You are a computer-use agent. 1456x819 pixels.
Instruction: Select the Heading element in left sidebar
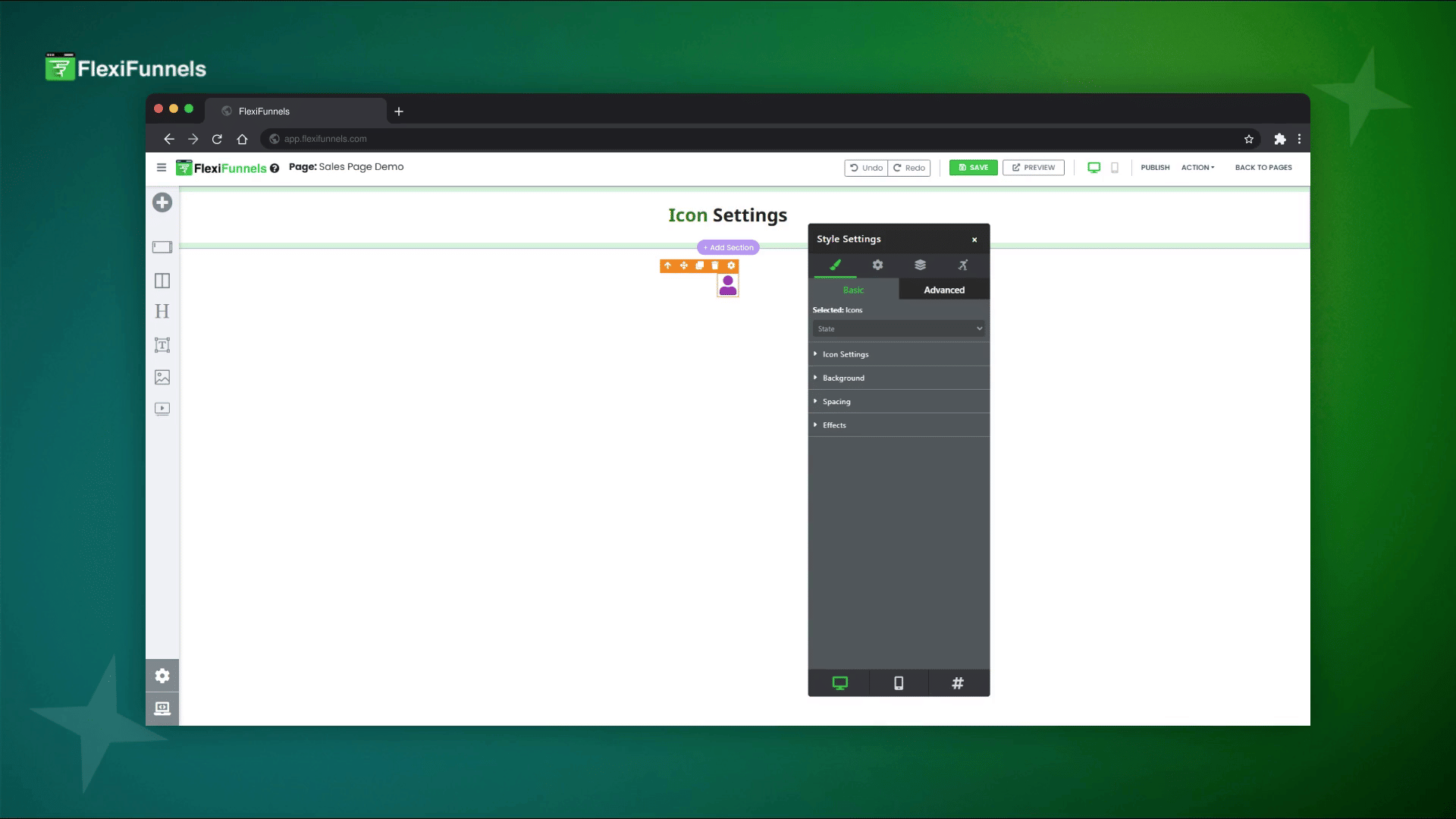coord(162,312)
